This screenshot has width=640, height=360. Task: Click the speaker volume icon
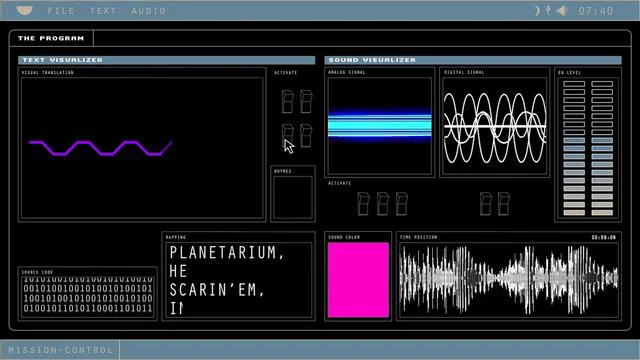pyautogui.click(x=562, y=11)
